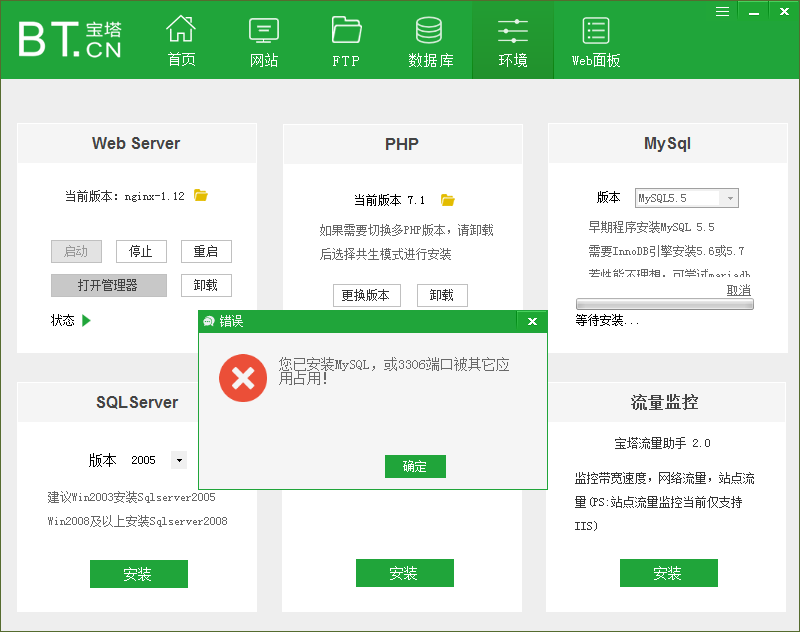
Task: Click 更换版本 in the PHP panel
Action: click(x=367, y=295)
